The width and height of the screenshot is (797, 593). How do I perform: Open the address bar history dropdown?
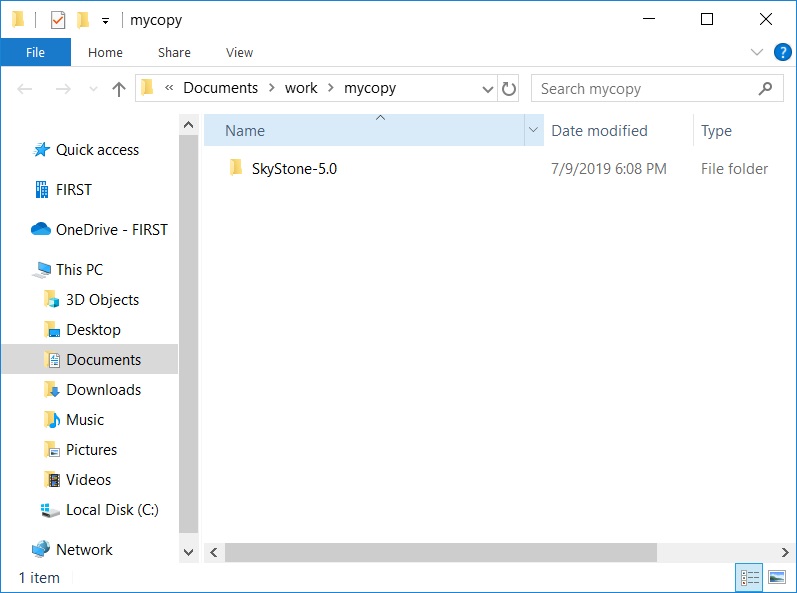tap(488, 89)
